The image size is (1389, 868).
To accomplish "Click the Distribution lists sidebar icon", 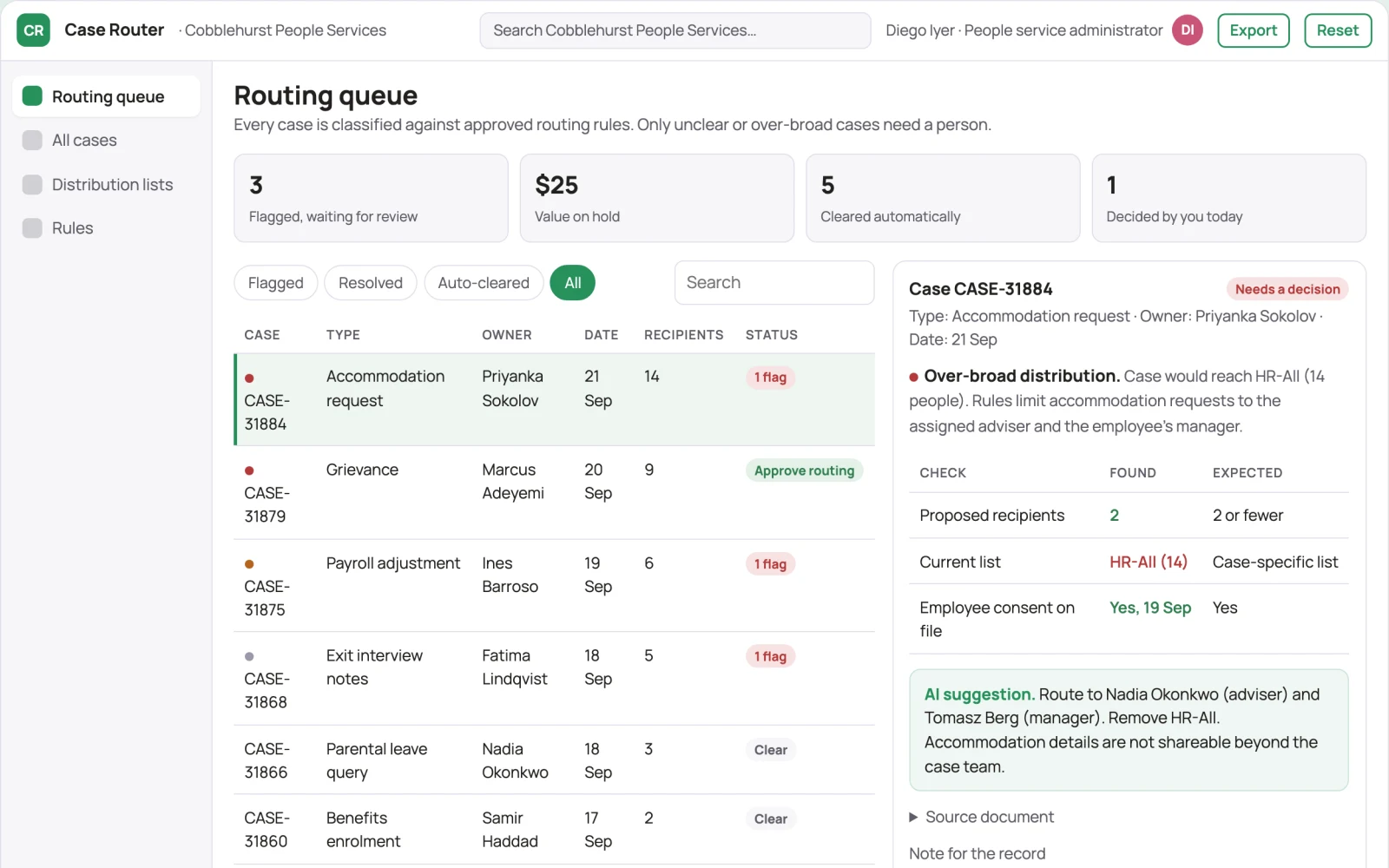I will [x=32, y=185].
